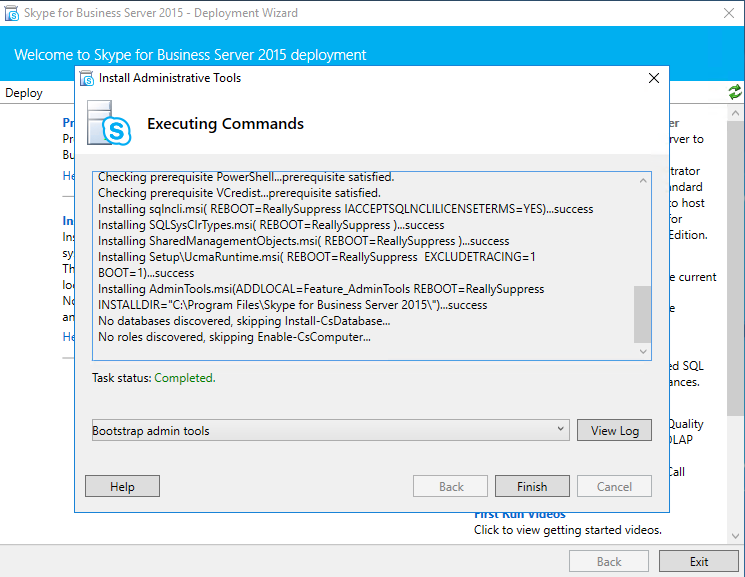745x577 pixels.
Task: Click the 'Checking prerequisite VCredist' log line
Action: (x=239, y=193)
